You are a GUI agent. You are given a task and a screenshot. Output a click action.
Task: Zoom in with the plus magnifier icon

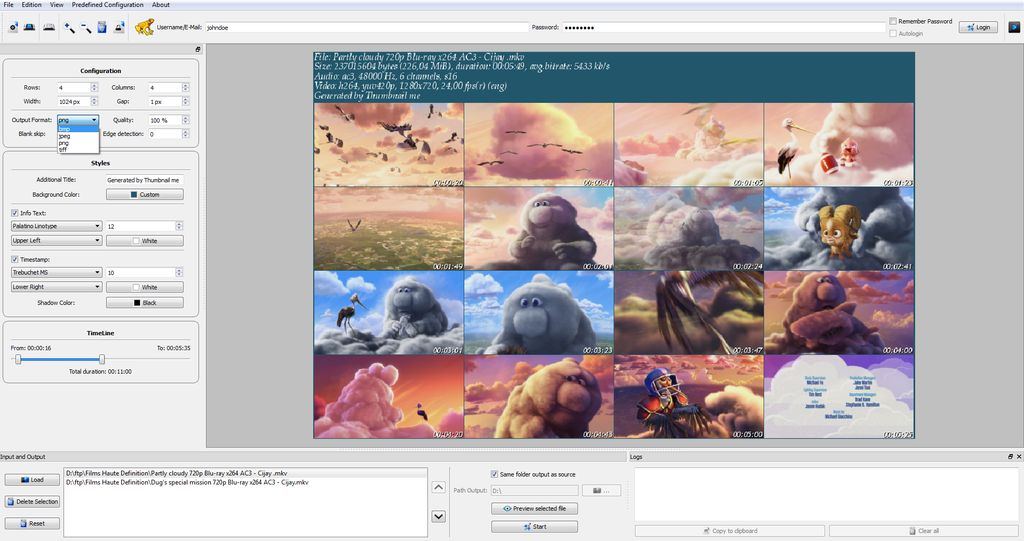[69, 27]
